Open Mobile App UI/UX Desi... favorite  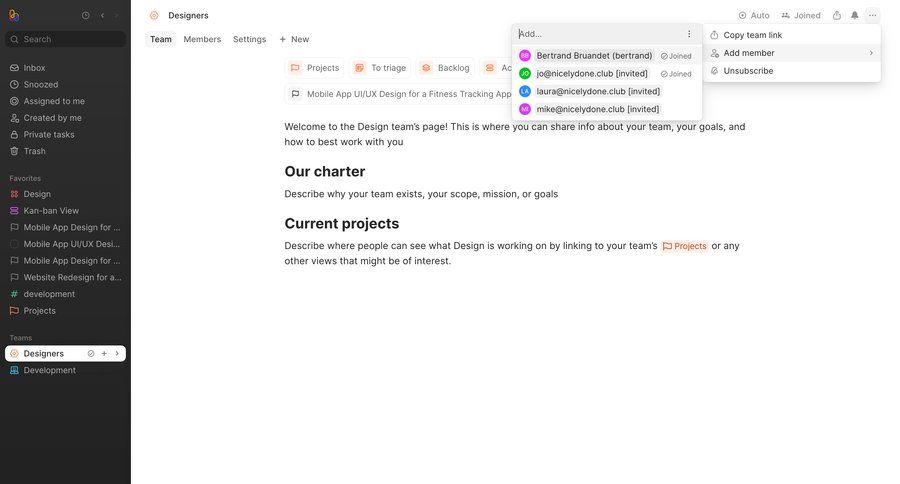tap(65, 244)
